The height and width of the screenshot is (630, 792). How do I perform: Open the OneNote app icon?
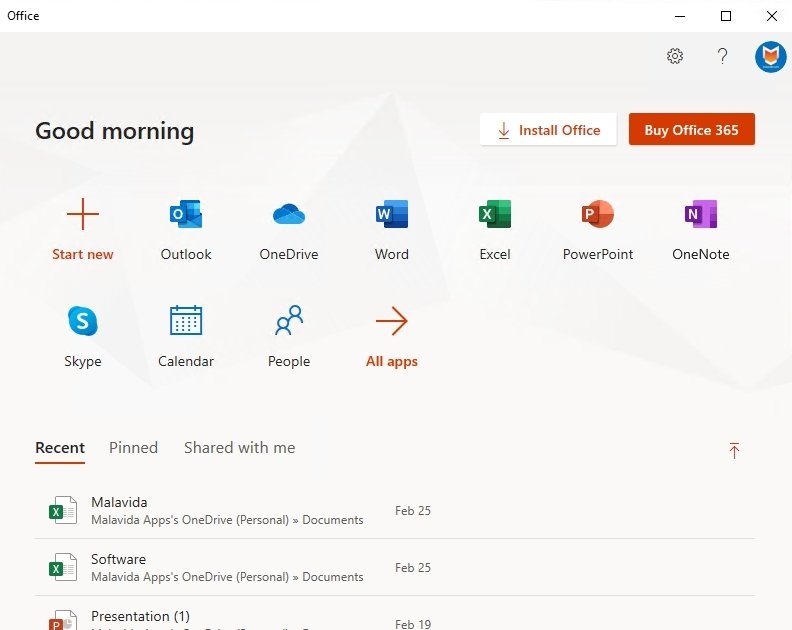(701, 214)
